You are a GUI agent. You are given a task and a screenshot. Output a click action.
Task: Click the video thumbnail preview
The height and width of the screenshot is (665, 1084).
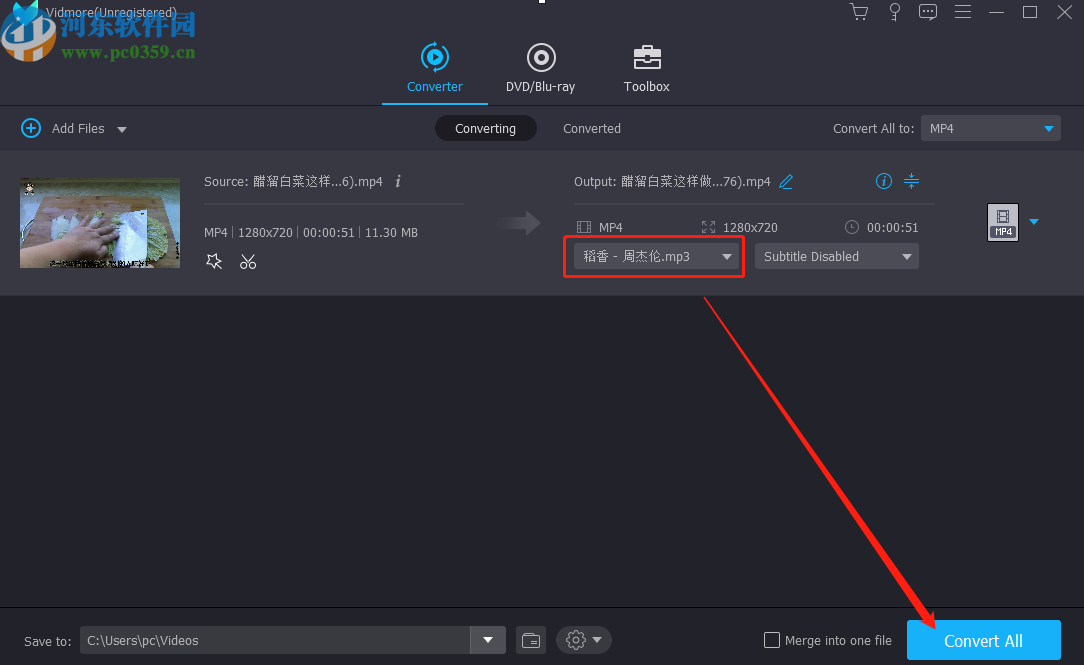[99, 222]
